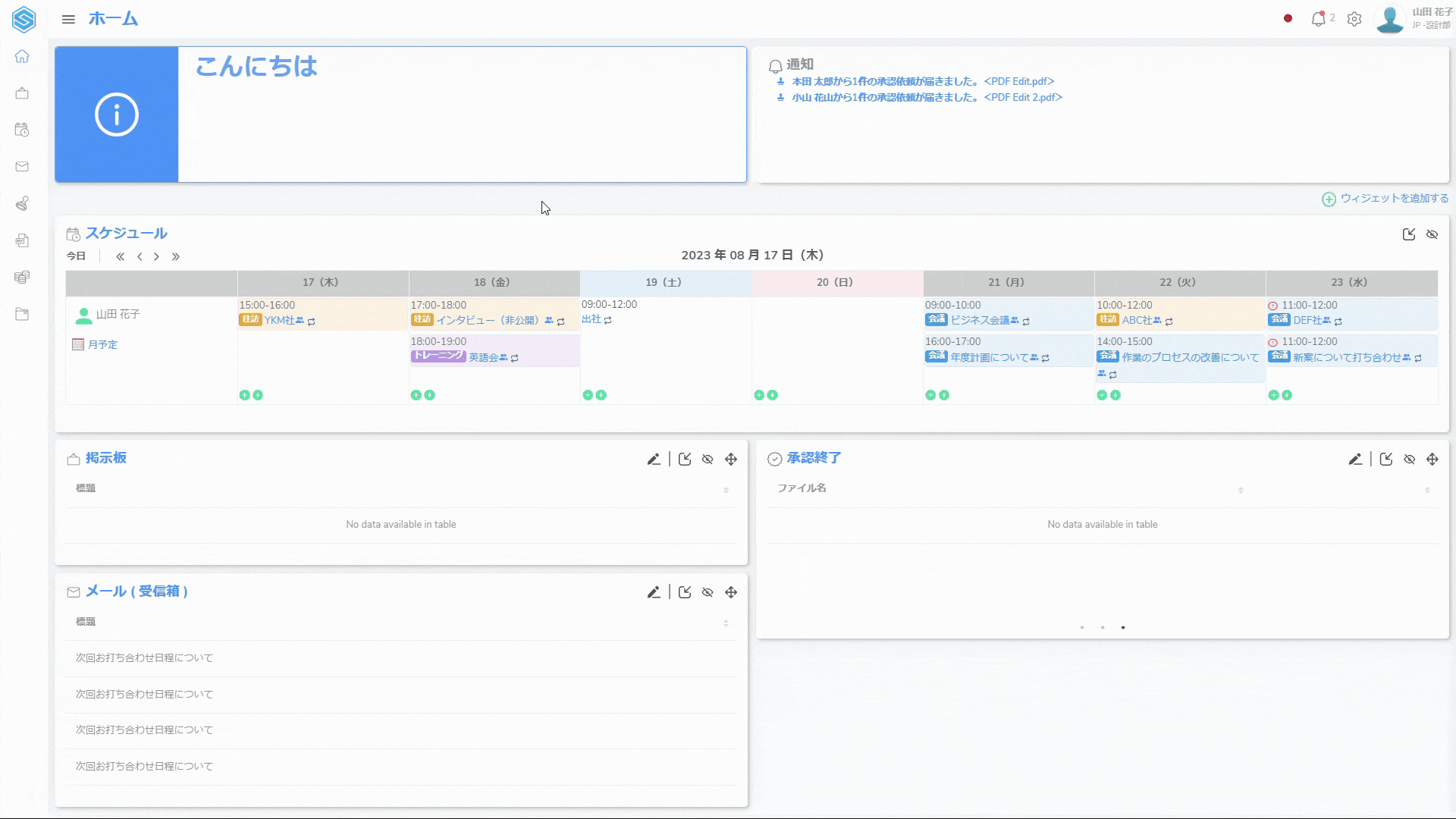Click the notification bell icon
The image size is (1456, 819).
(x=1318, y=19)
